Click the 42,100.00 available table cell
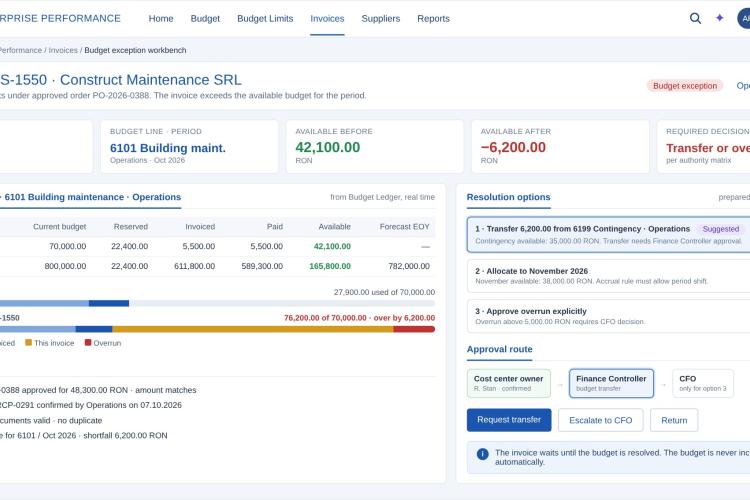 (332, 246)
